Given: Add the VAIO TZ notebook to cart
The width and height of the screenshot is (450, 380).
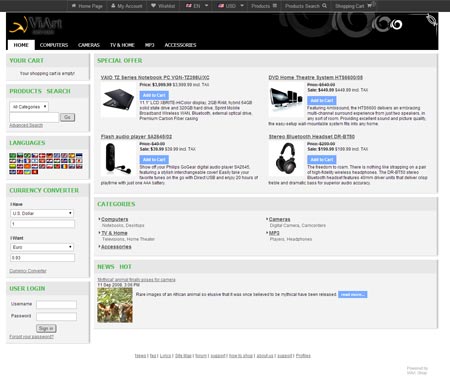Looking at the screenshot, I should [x=154, y=95].
